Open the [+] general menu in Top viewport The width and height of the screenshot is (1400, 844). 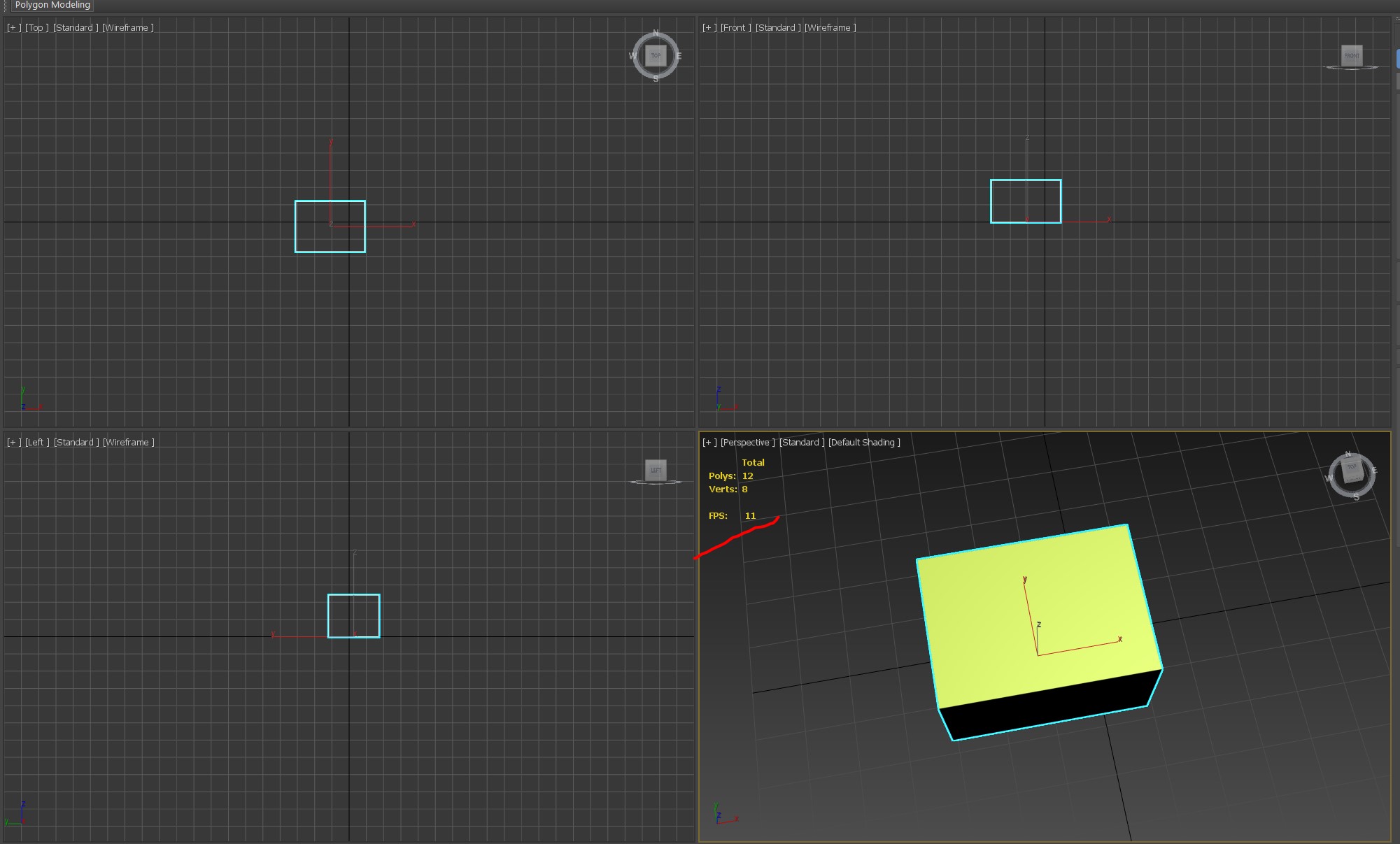click(14, 28)
